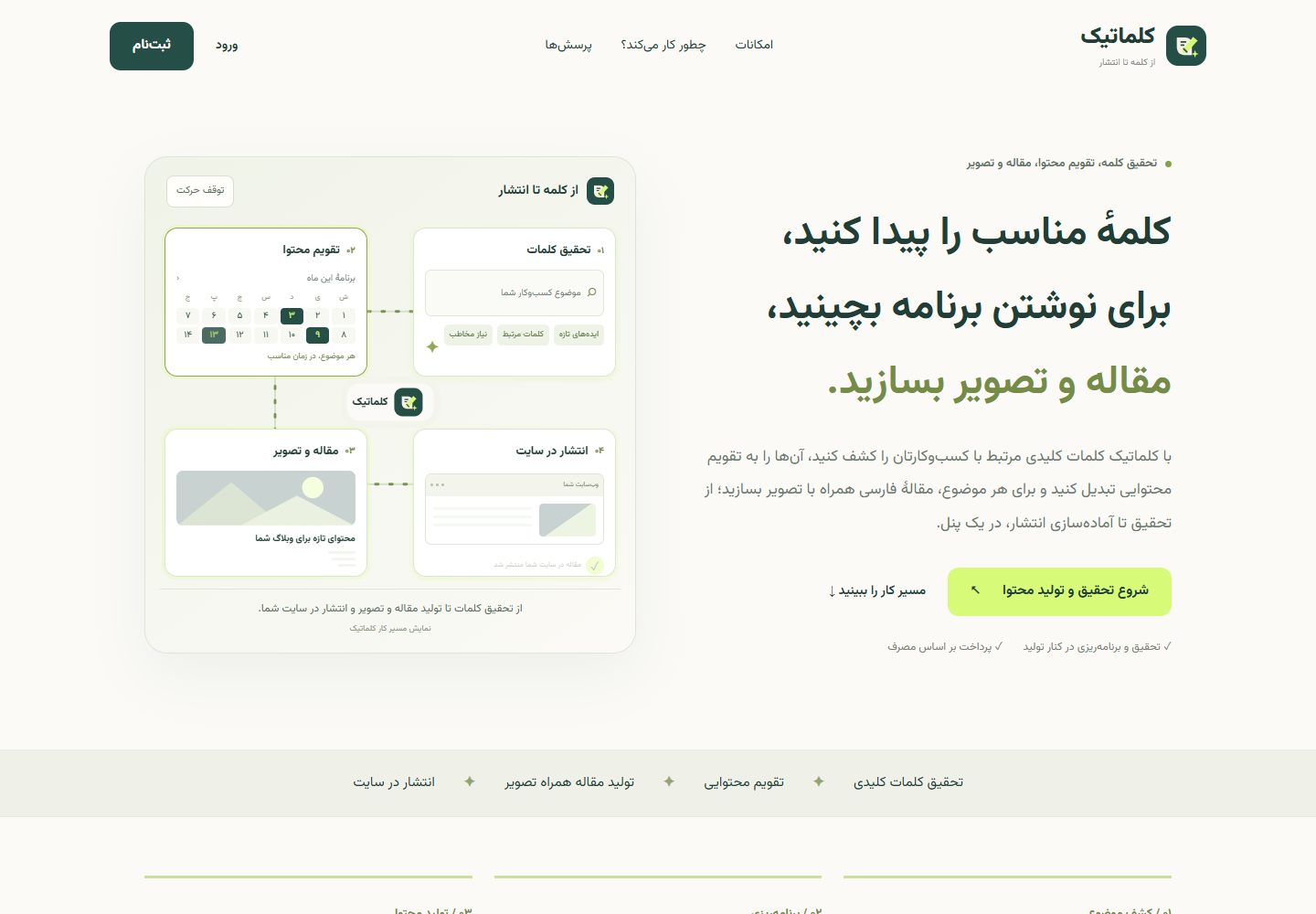Image resolution: width=1316 pixels, height=914 pixels.
Task: Click the تحقیق کلمات کلیدی strip item
Action: click(908, 782)
